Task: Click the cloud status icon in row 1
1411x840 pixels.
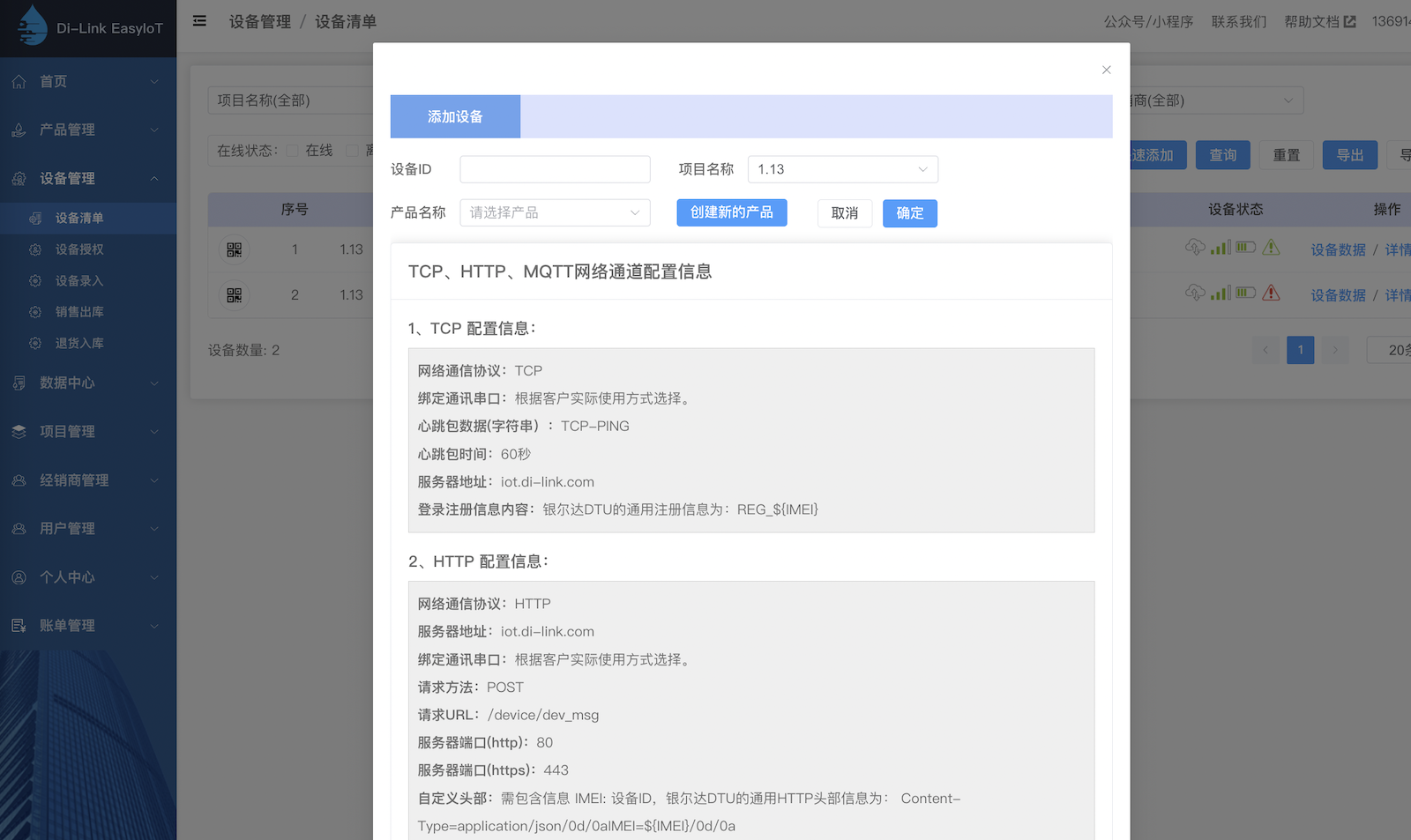Action: click(1195, 247)
